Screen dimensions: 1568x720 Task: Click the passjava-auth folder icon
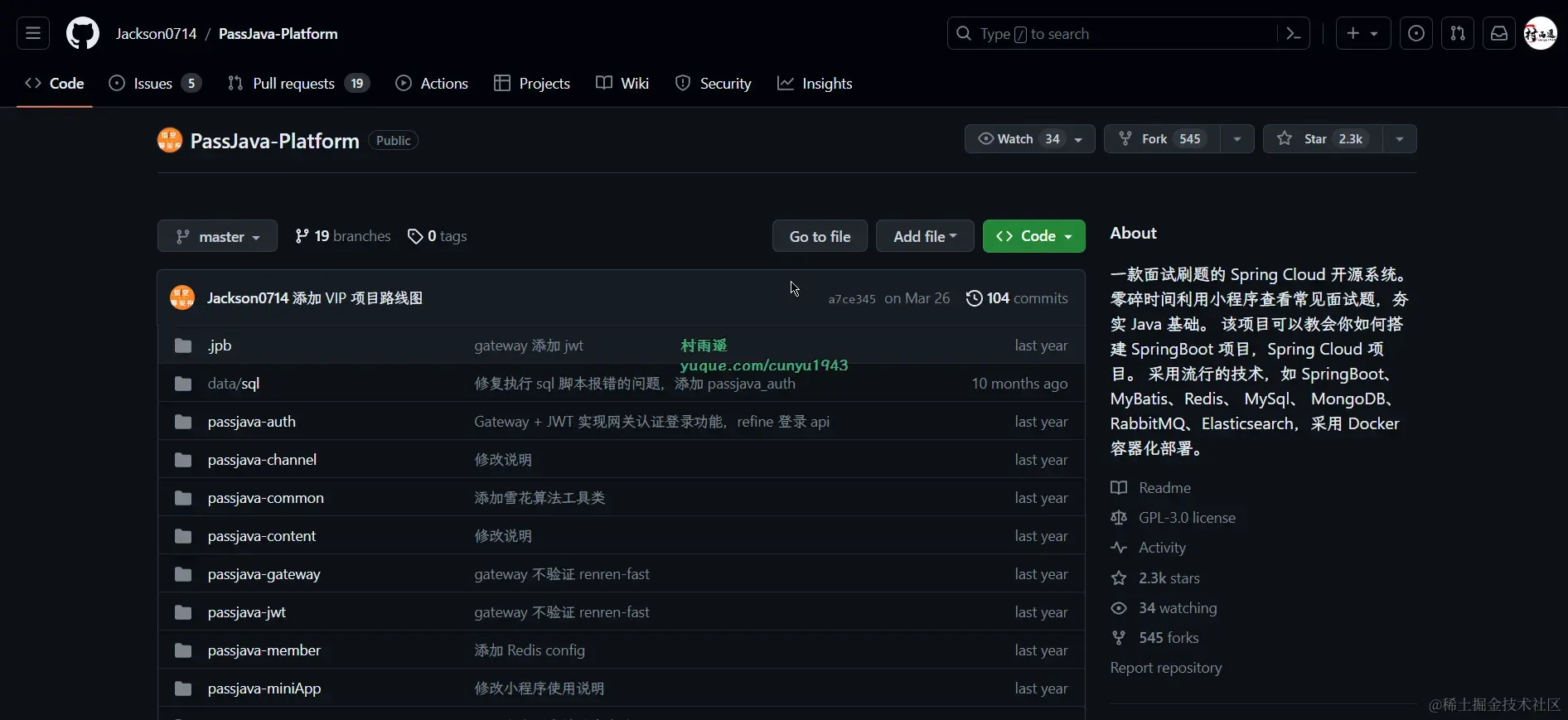[183, 422]
